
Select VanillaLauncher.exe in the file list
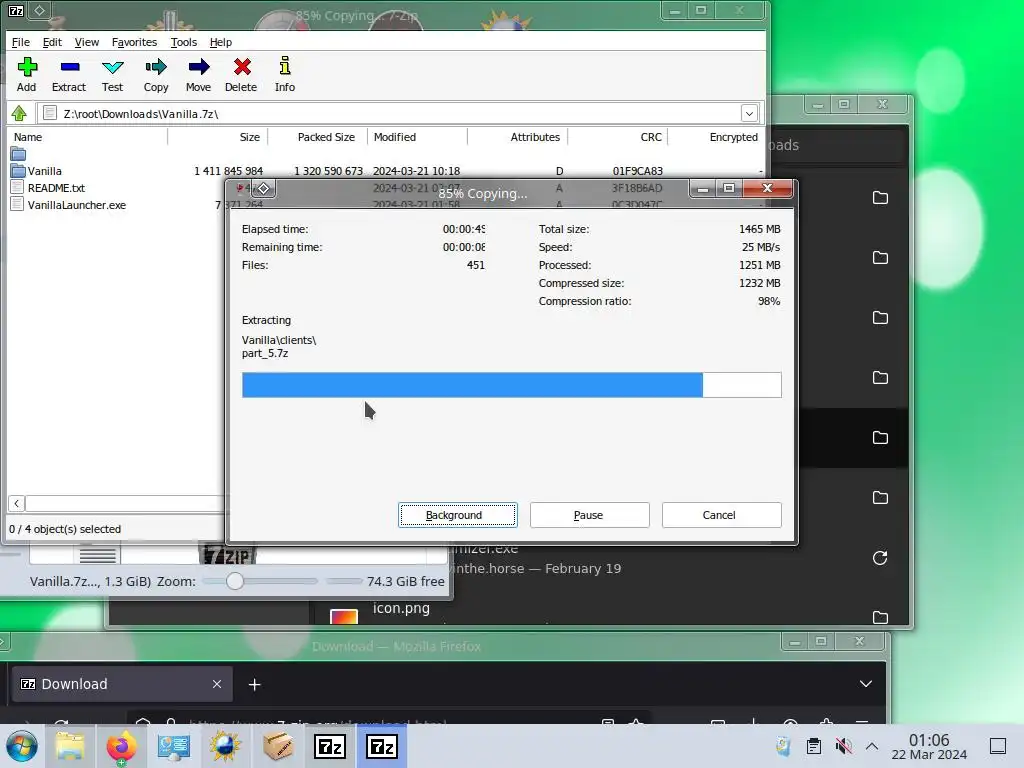76,205
